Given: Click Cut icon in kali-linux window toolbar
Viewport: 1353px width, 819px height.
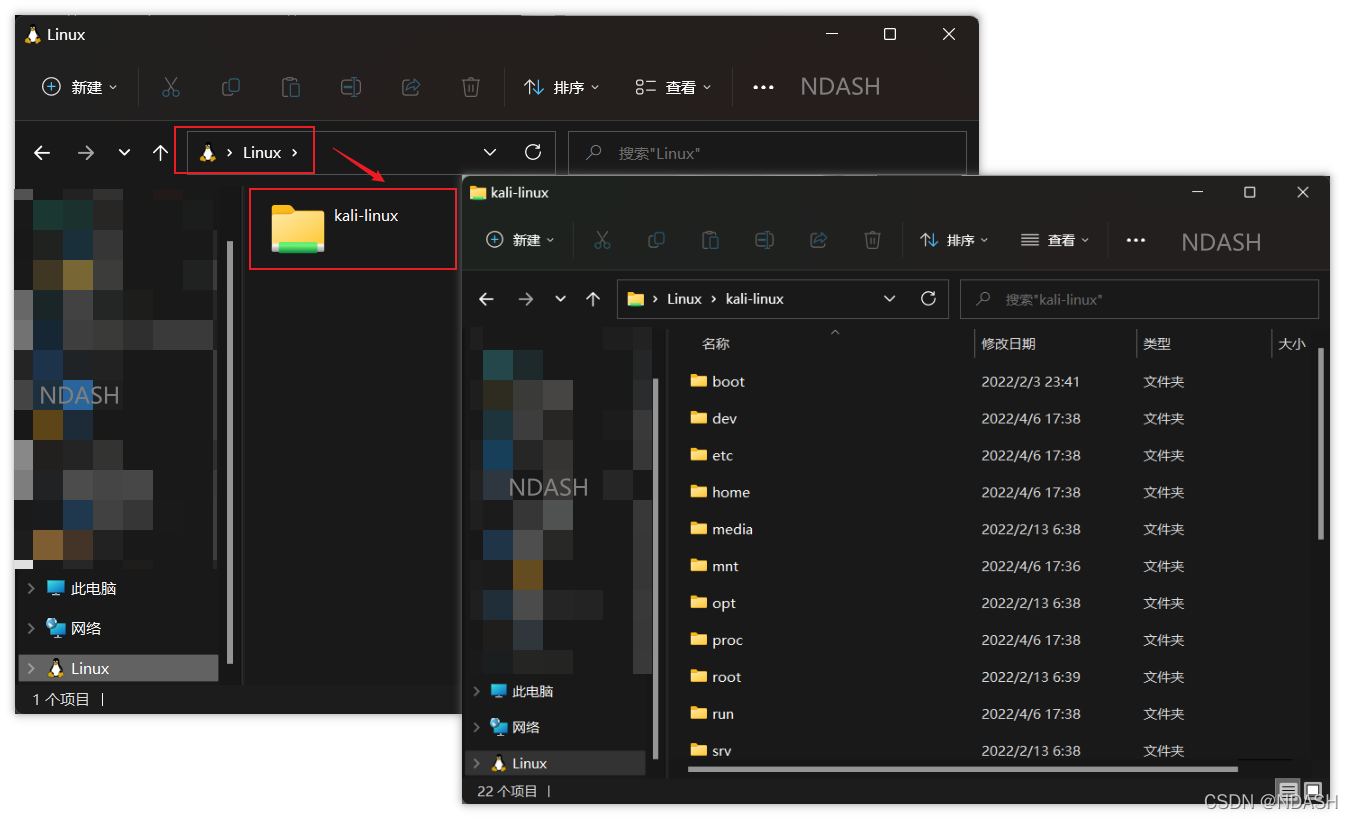Looking at the screenshot, I should click(602, 240).
